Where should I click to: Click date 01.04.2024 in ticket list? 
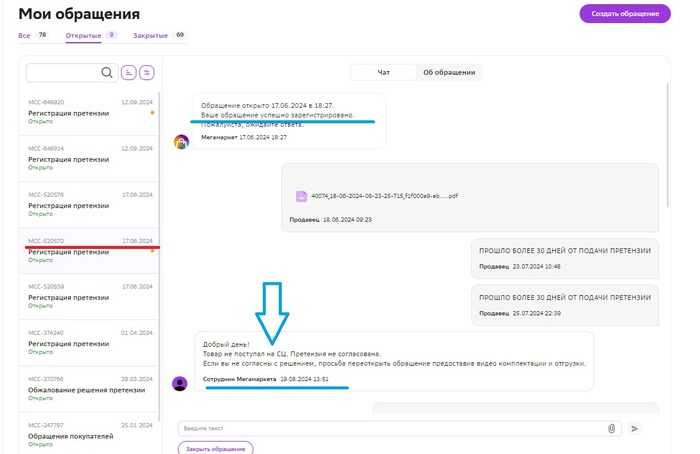click(137, 333)
